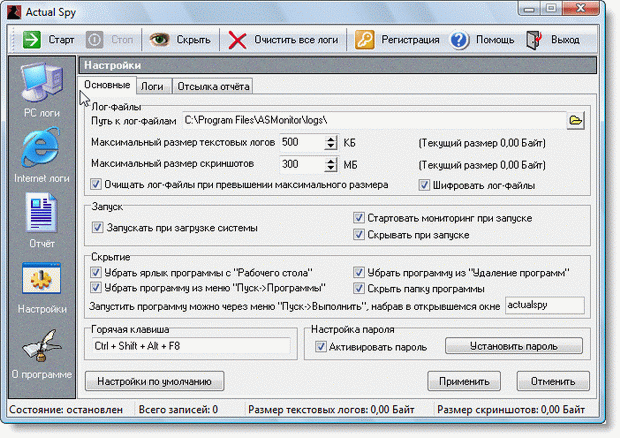Toggle Скрыть папку программы checkbox
This screenshot has height=438, width=620.
pyautogui.click(x=359, y=288)
